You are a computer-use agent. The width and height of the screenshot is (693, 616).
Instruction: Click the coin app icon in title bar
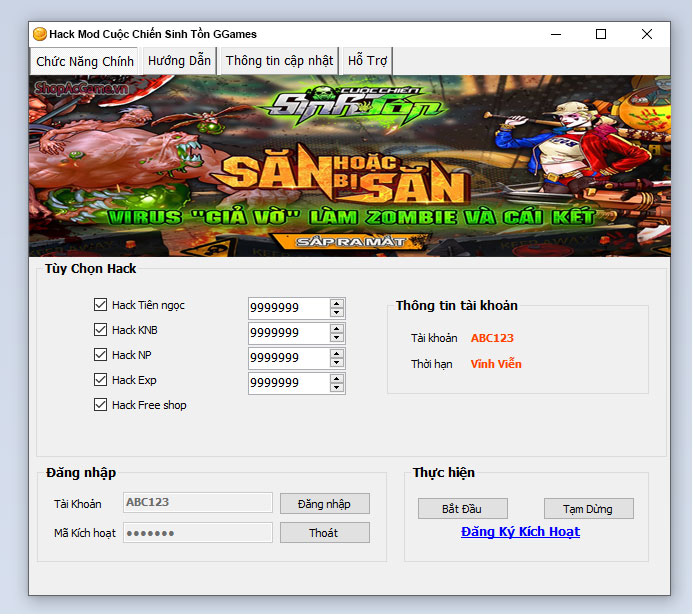[x=40, y=34]
